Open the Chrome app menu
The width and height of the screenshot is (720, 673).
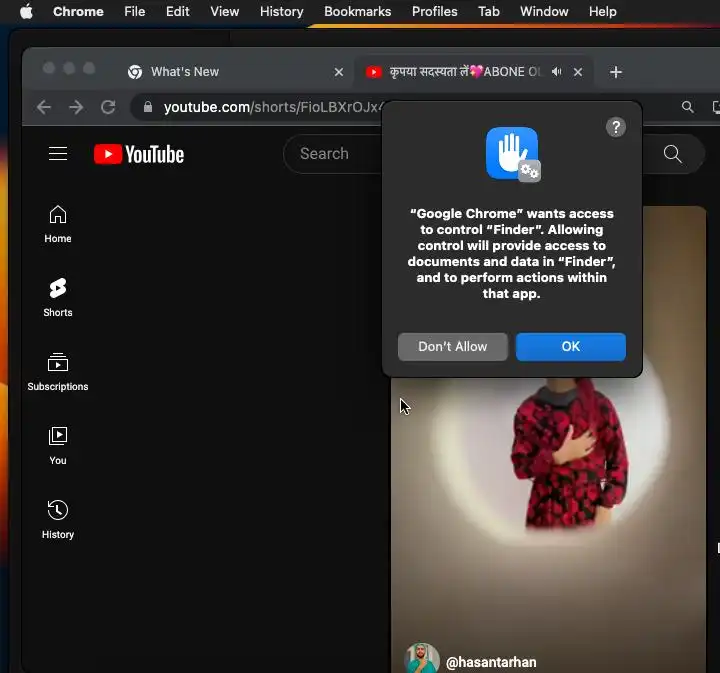pos(78,11)
